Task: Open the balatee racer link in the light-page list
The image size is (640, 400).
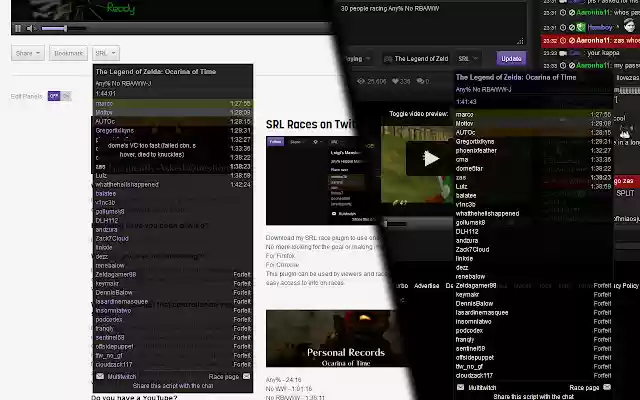Action: click(106, 193)
